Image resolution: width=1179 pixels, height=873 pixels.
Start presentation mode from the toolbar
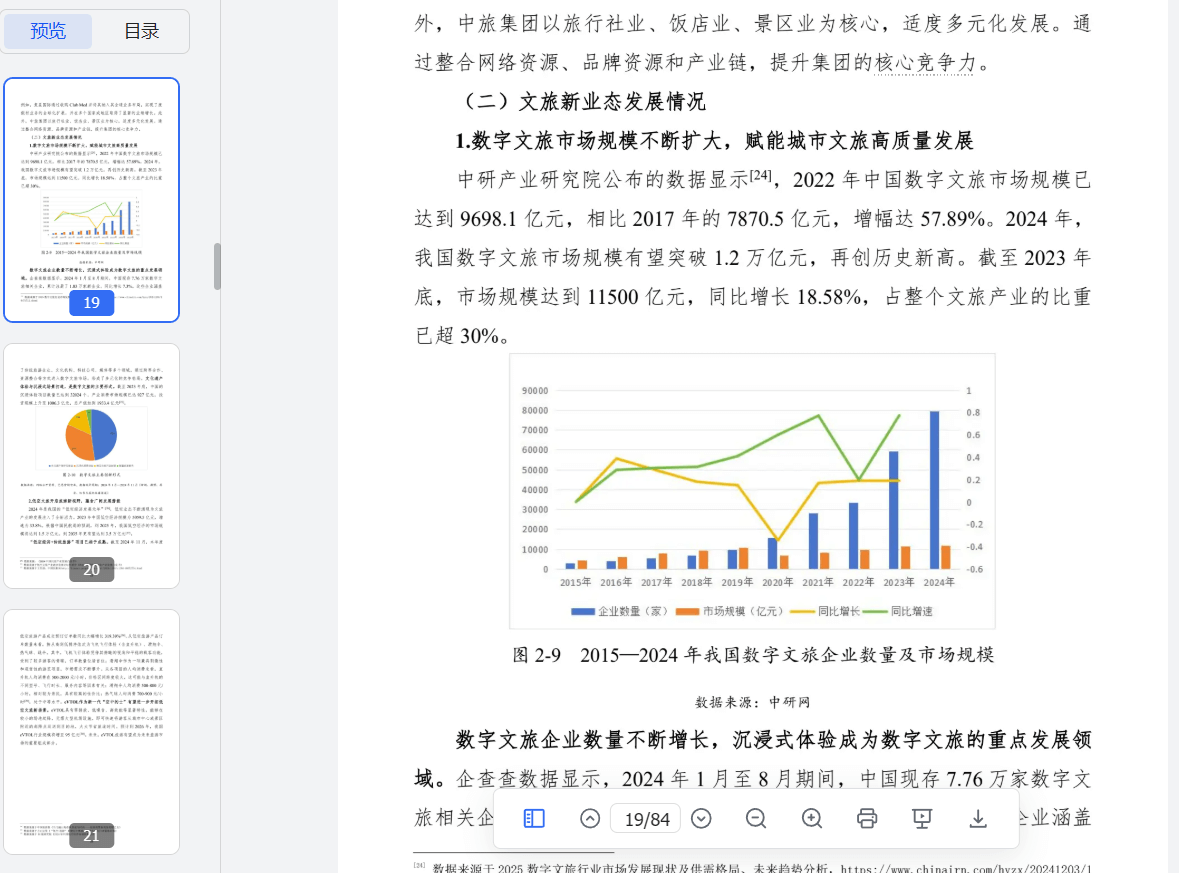(922, 819)
